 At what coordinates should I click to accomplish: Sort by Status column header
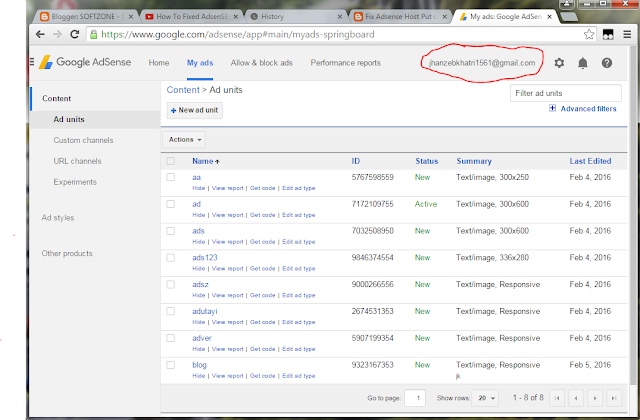pyautogui.click(x=427, y=161)
